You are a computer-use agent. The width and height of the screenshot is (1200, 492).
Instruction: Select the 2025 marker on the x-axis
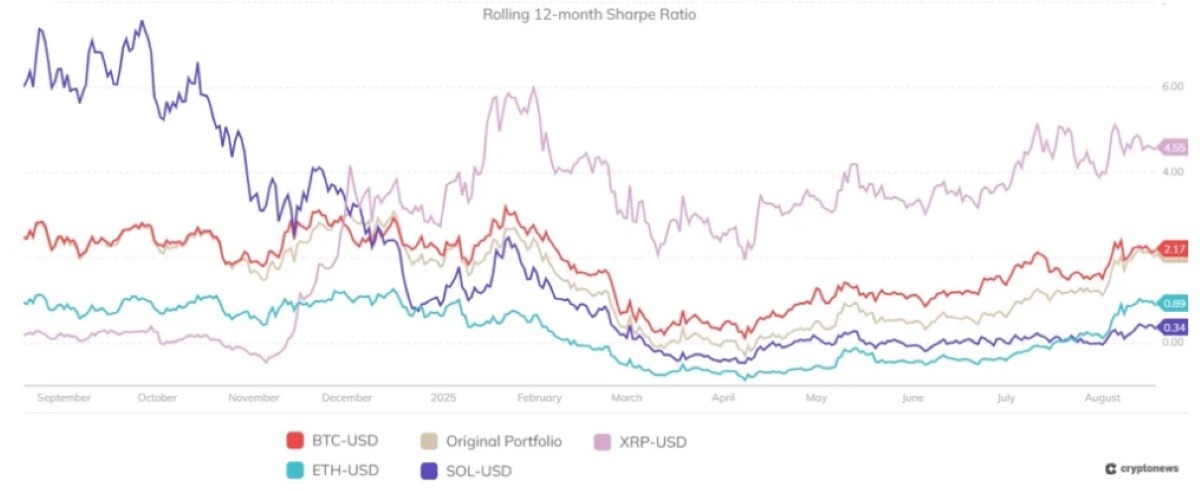tap(443, 398)
